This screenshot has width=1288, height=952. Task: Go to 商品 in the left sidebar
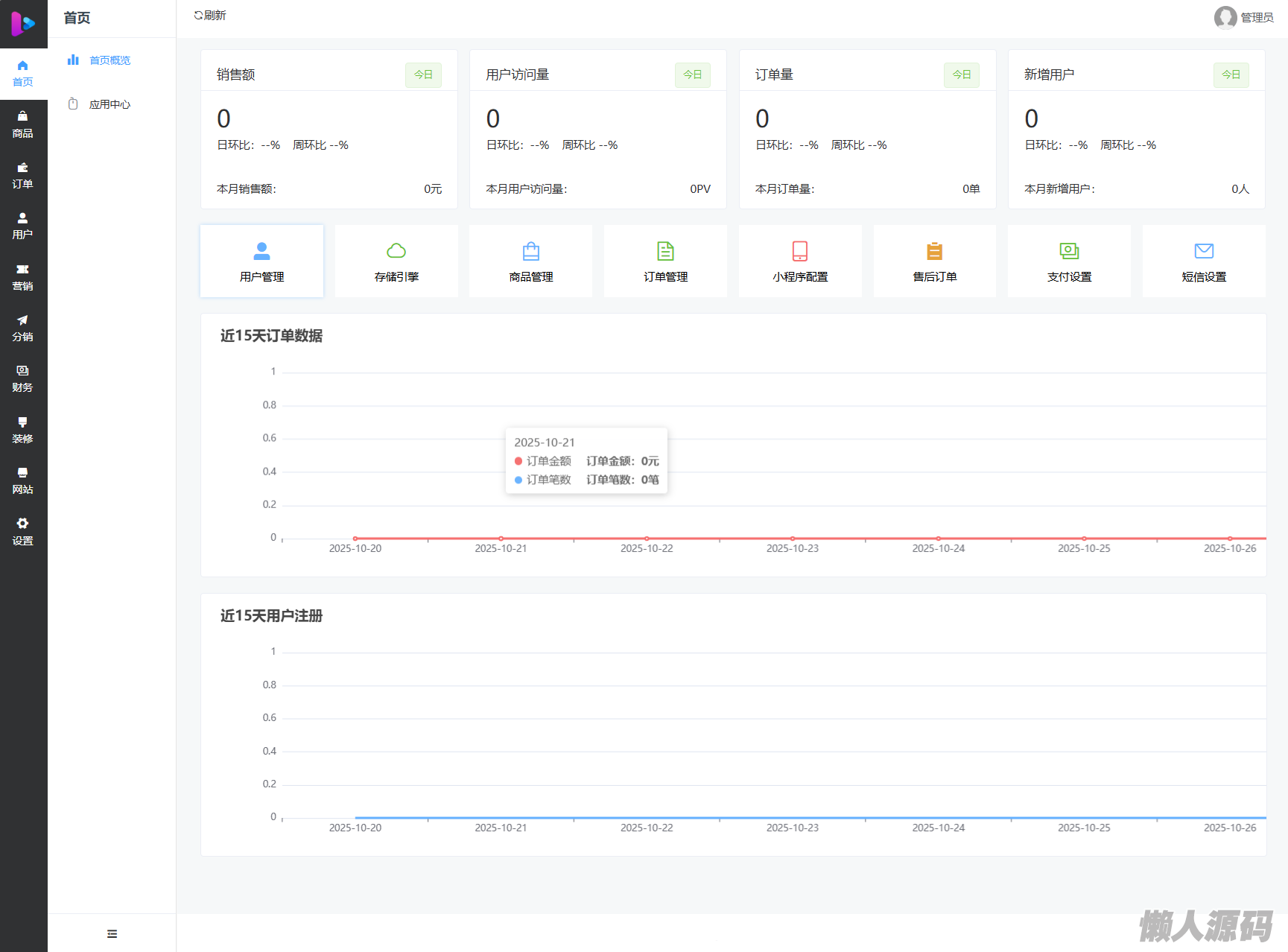click(x=23, y=124)
